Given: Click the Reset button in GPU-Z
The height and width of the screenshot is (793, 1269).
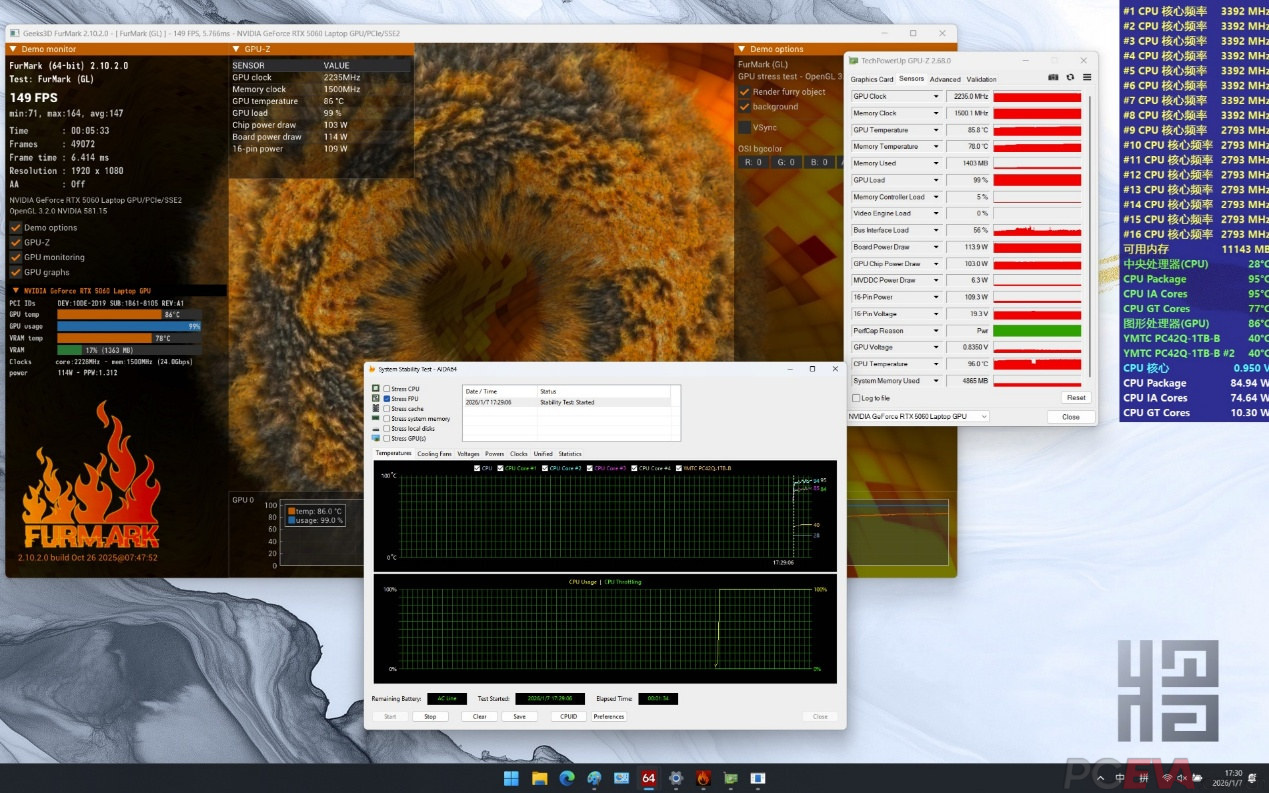Looking at the screenshot, I should coord(1075,398).
